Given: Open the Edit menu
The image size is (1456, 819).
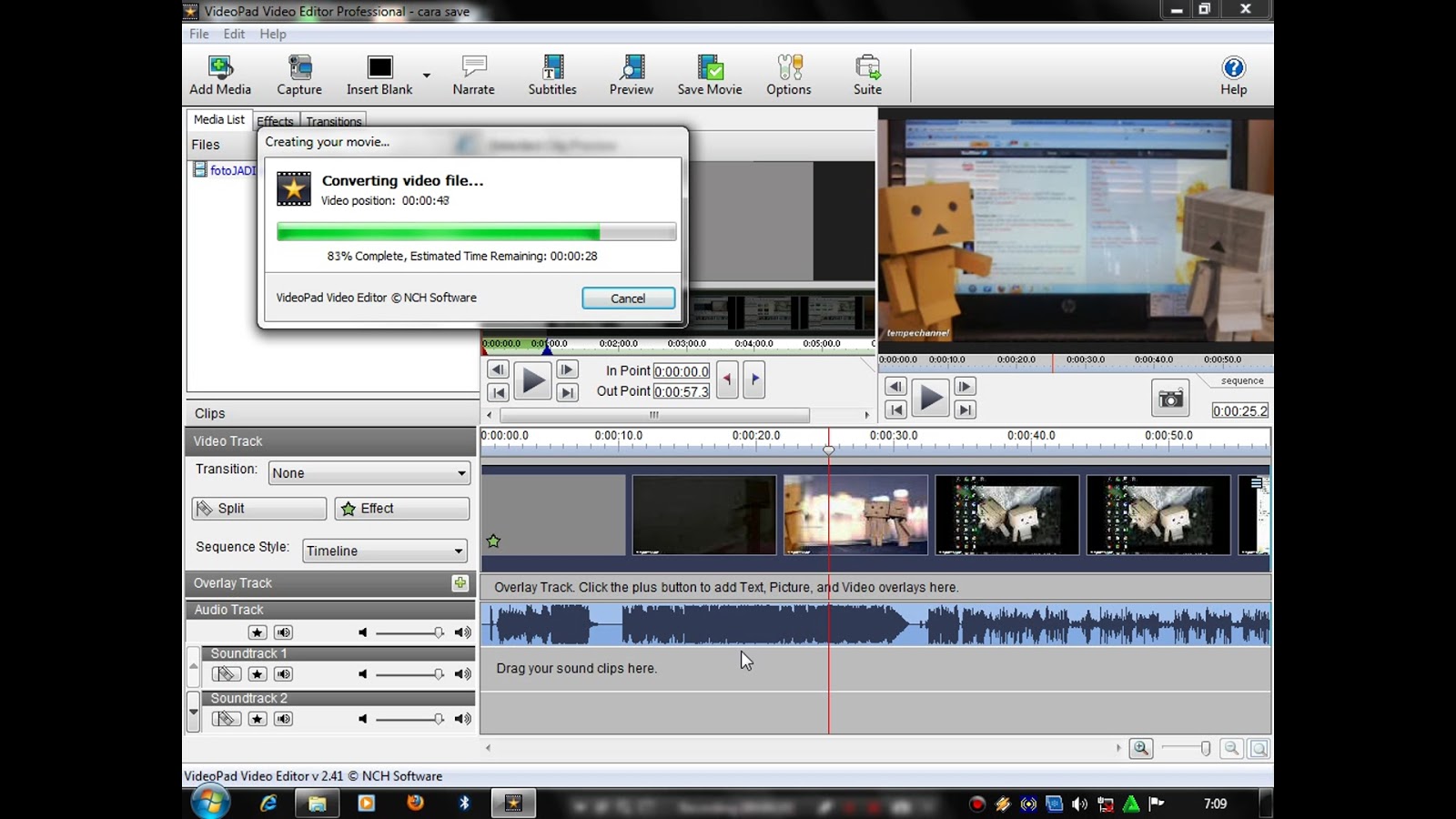Looking at the screenshot, I should pyautogui.click(x=234, y=34).
